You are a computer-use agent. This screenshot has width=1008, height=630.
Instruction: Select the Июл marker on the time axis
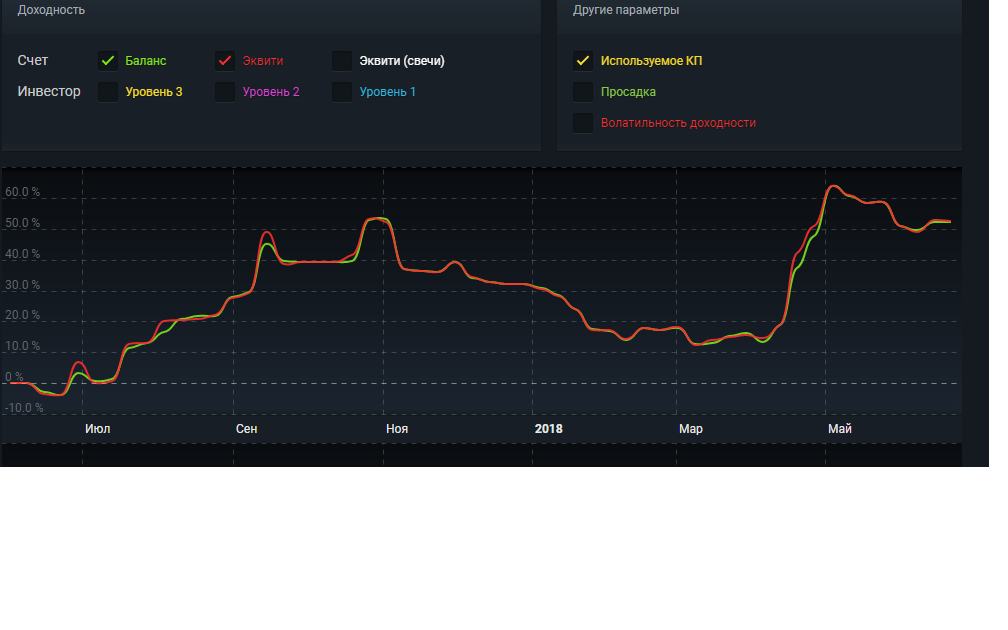[98, 429]
